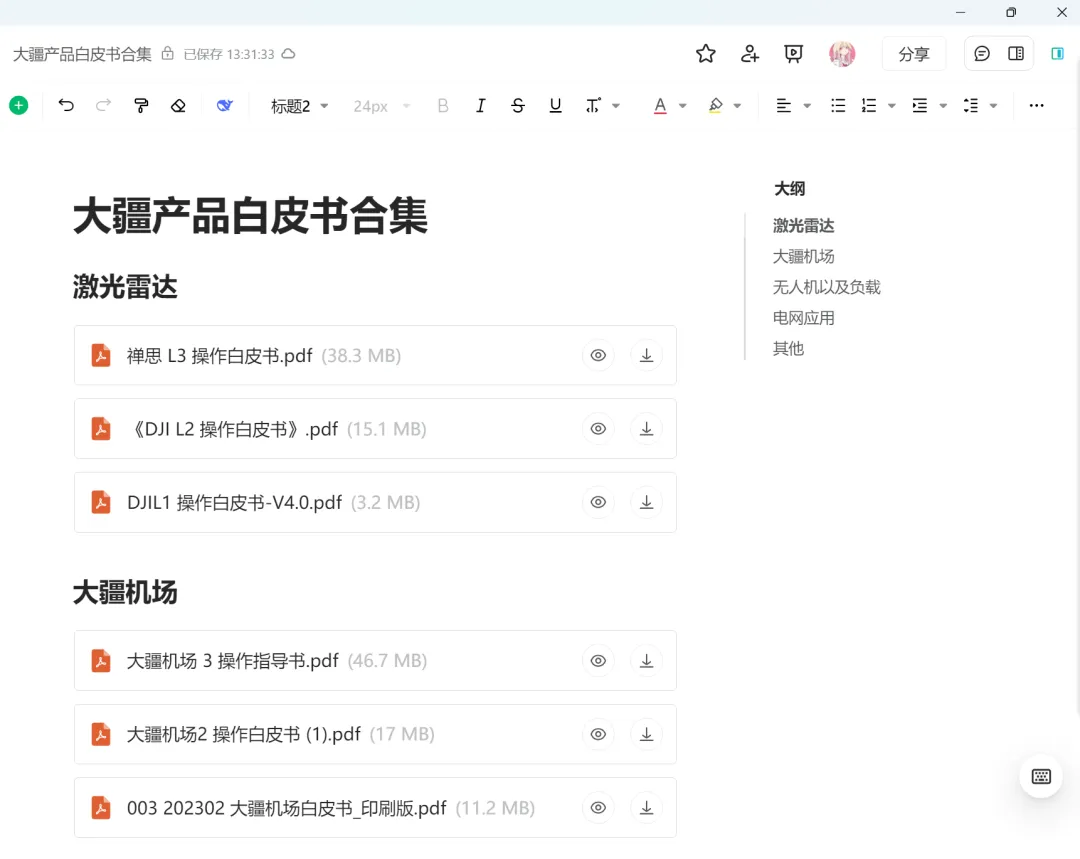
Task: Preview 禅思 L3 操作白皮书.pdf with eye icon
Action: [x=598, y=355]
